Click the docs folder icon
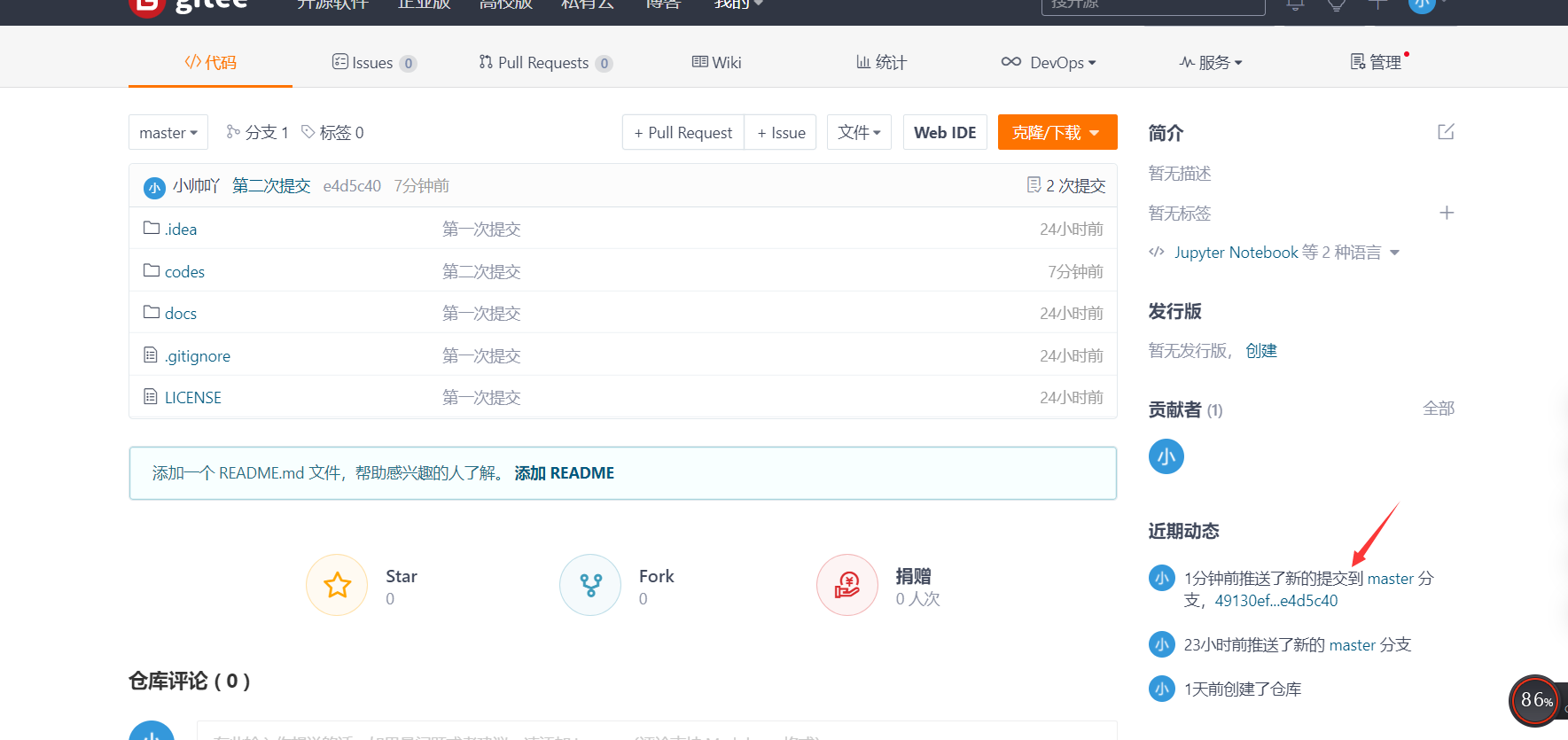The height and width of the screenshot is (740, 1568). [152, 312]
